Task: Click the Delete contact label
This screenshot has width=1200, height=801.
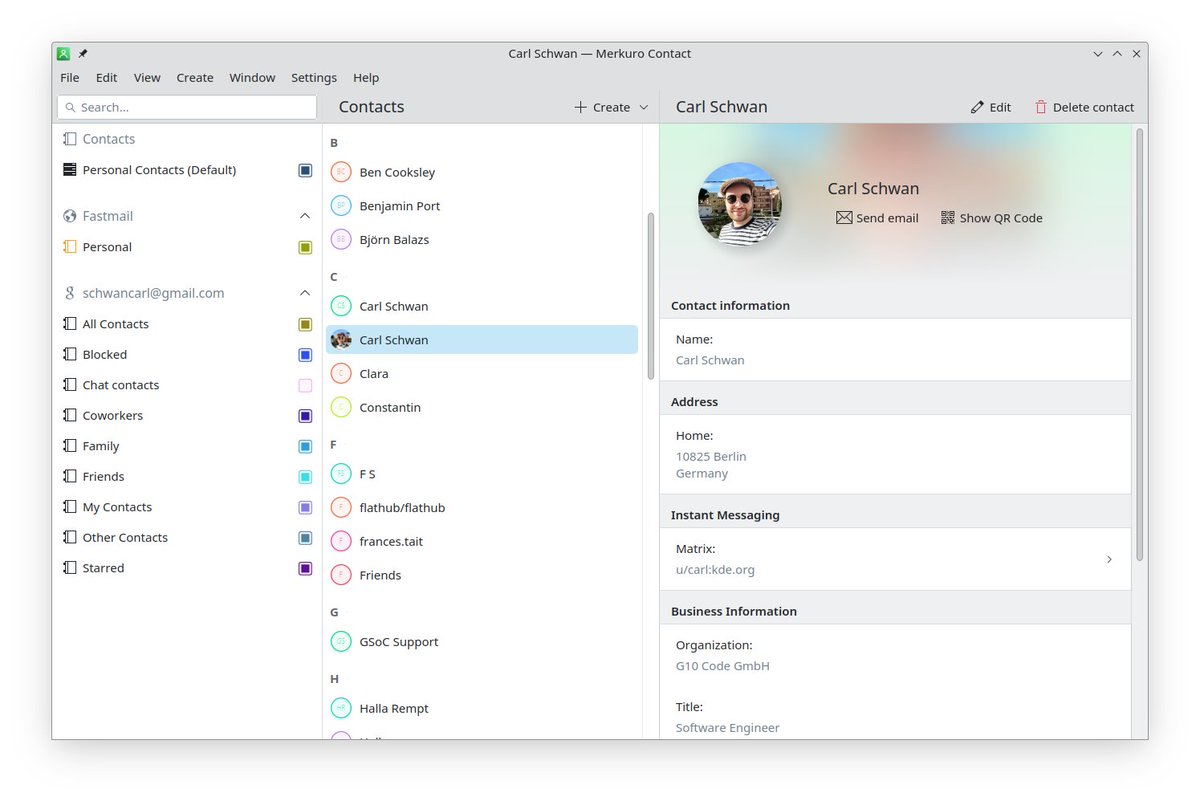Action: point(1093,107)
